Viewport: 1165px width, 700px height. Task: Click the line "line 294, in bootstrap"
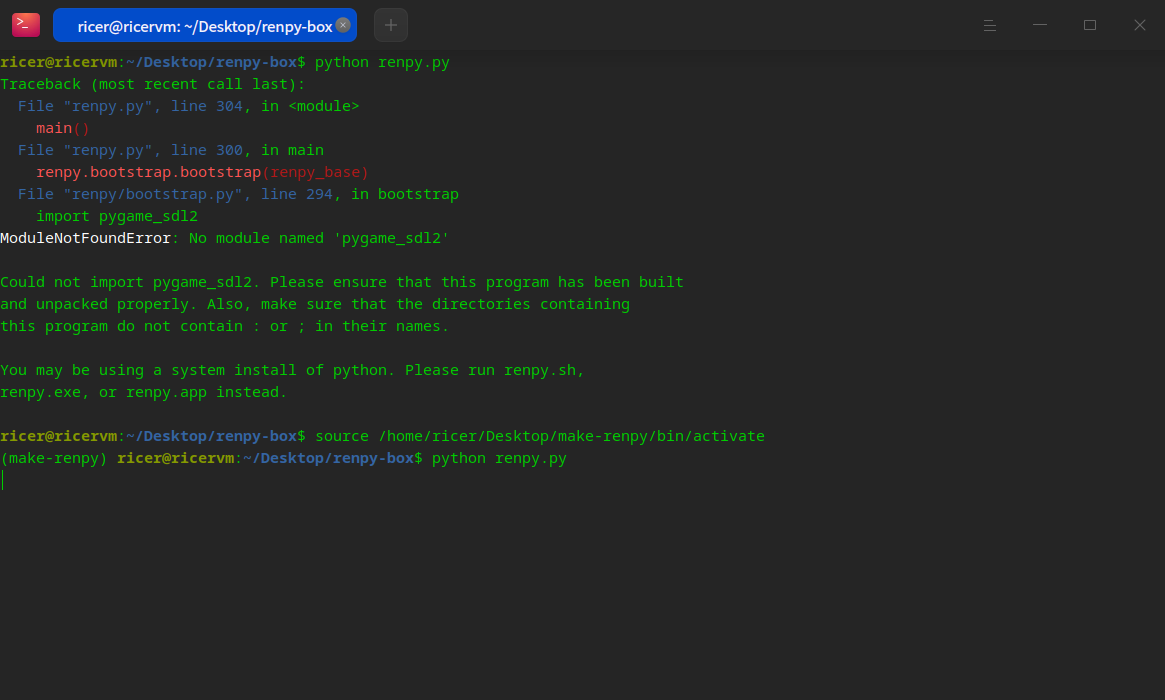(238, 194)
